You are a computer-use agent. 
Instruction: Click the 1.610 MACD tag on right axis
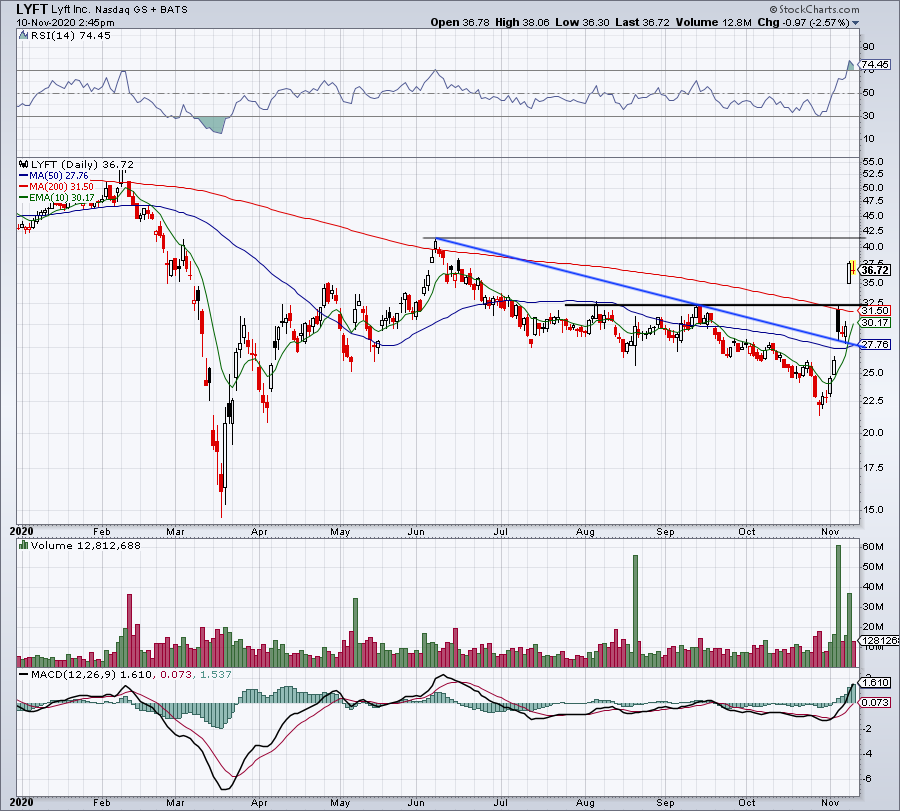(x=875, y=683)
